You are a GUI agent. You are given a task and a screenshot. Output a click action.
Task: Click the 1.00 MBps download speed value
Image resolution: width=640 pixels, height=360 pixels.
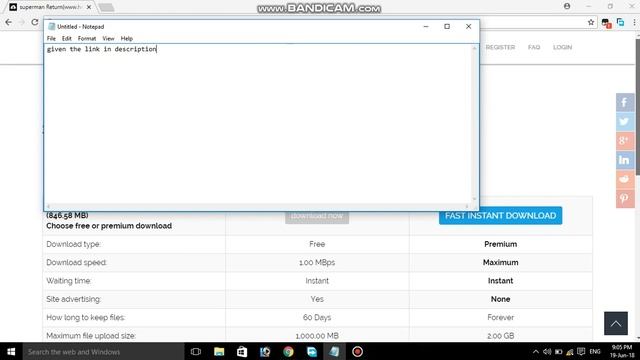[x=317, y=262]
